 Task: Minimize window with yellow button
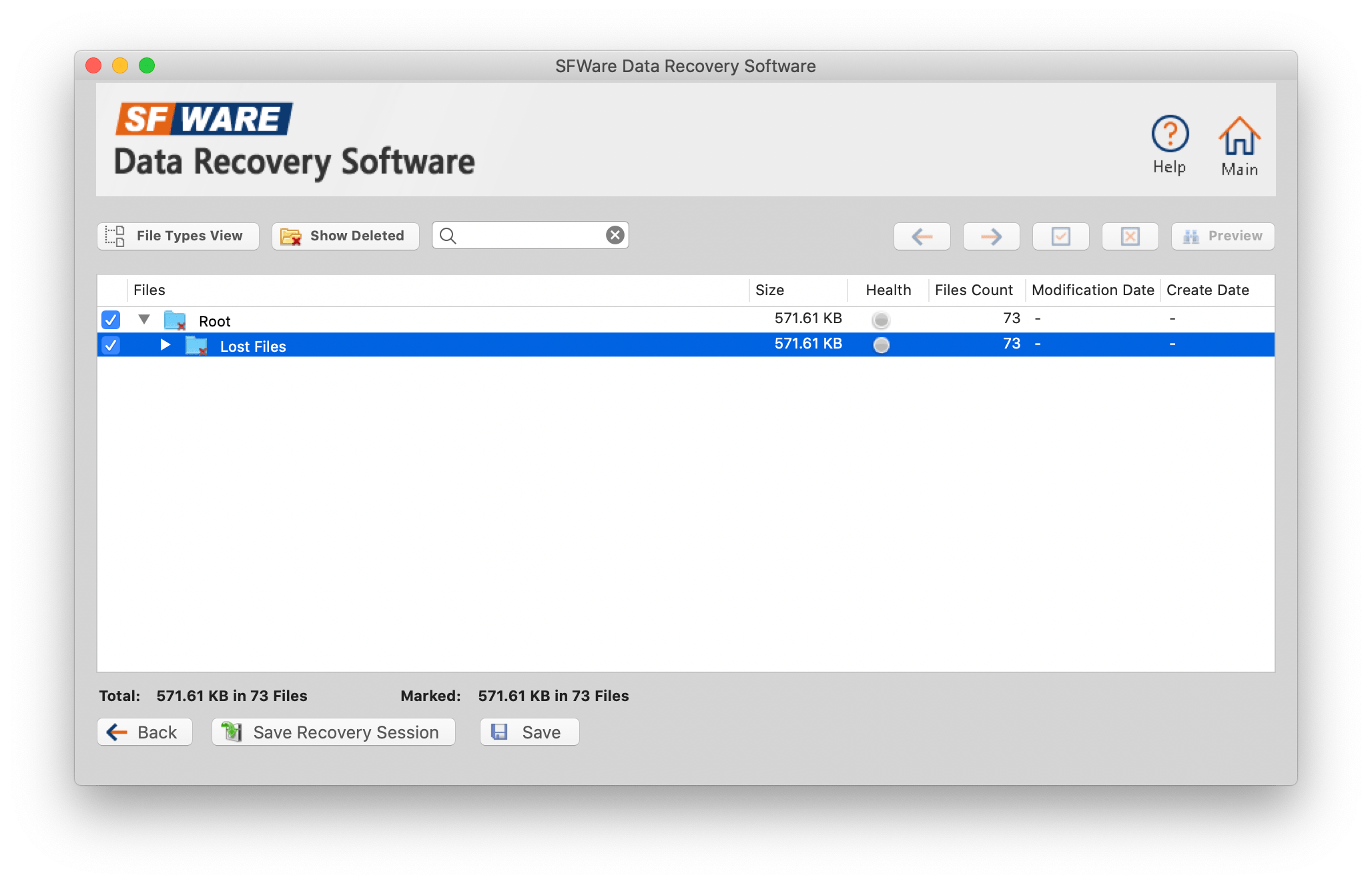pyautogui.click(x=120, y=65)
